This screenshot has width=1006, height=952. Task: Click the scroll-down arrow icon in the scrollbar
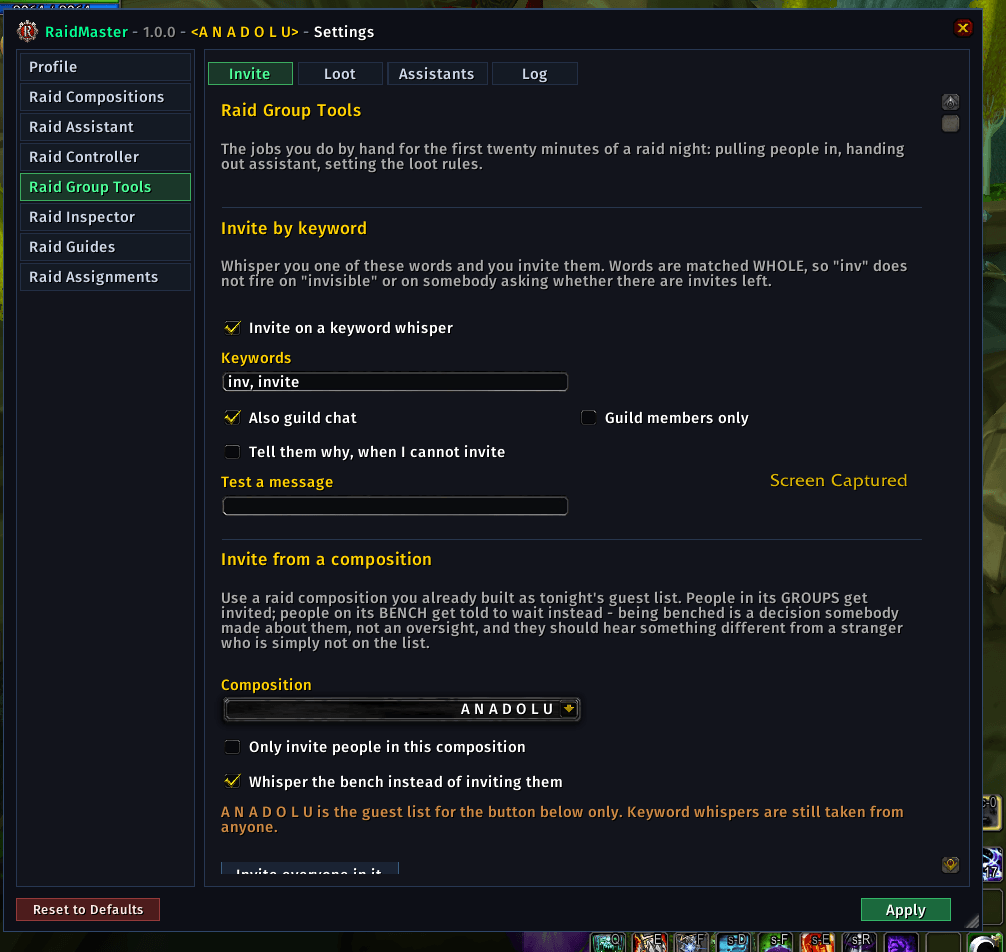pos(950,865)
